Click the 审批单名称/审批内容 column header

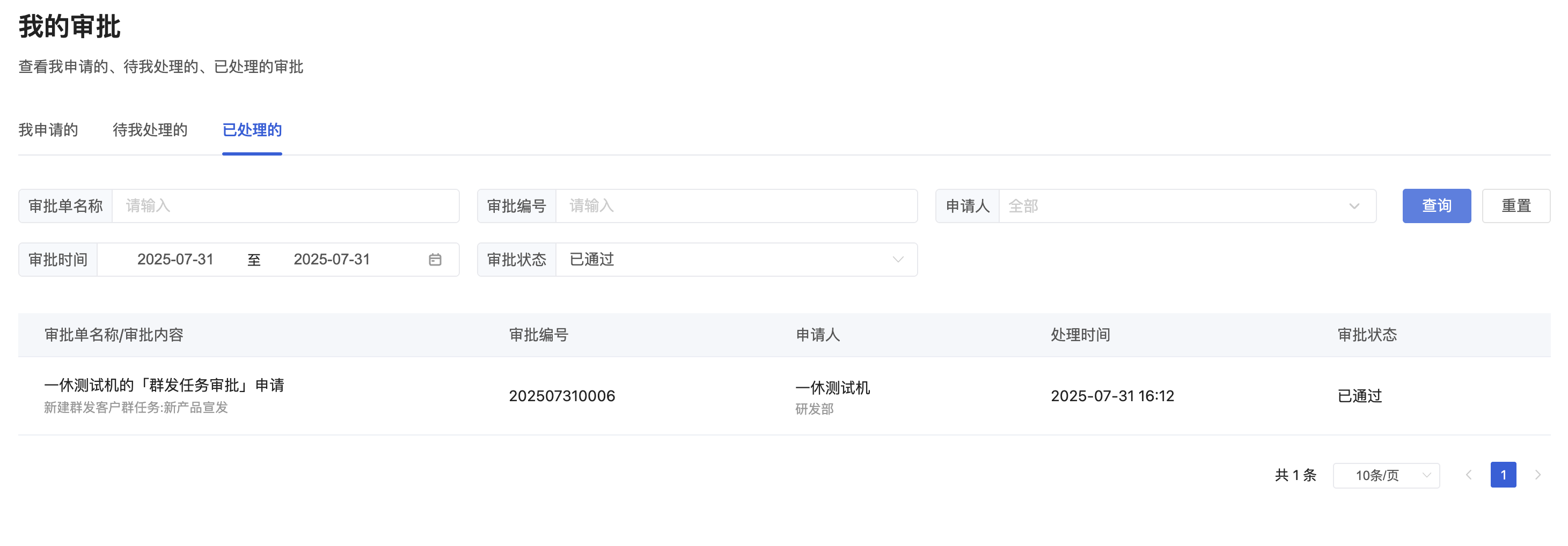click(x=114, y=335)
